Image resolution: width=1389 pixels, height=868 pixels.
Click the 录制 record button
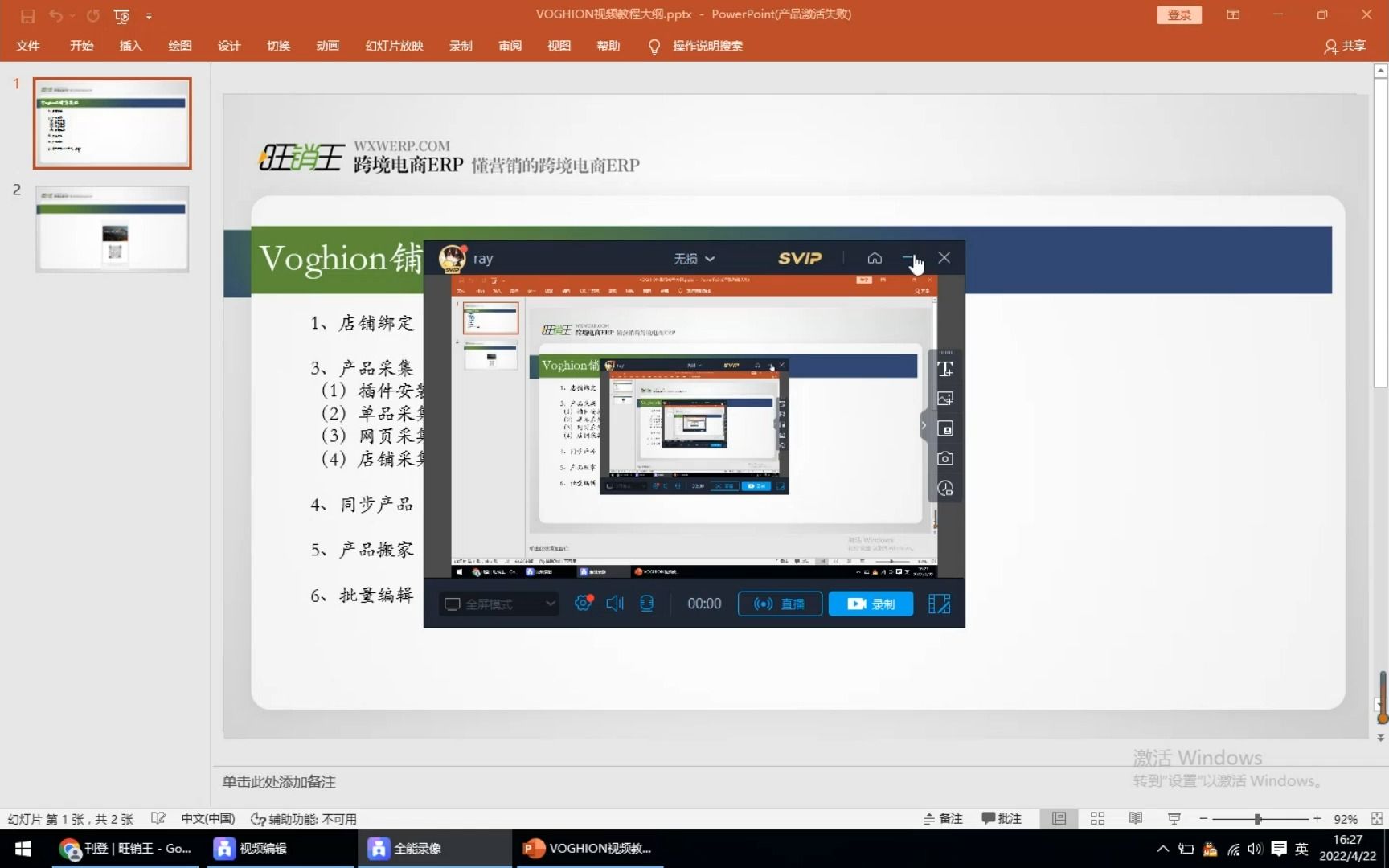click(871, 604)
